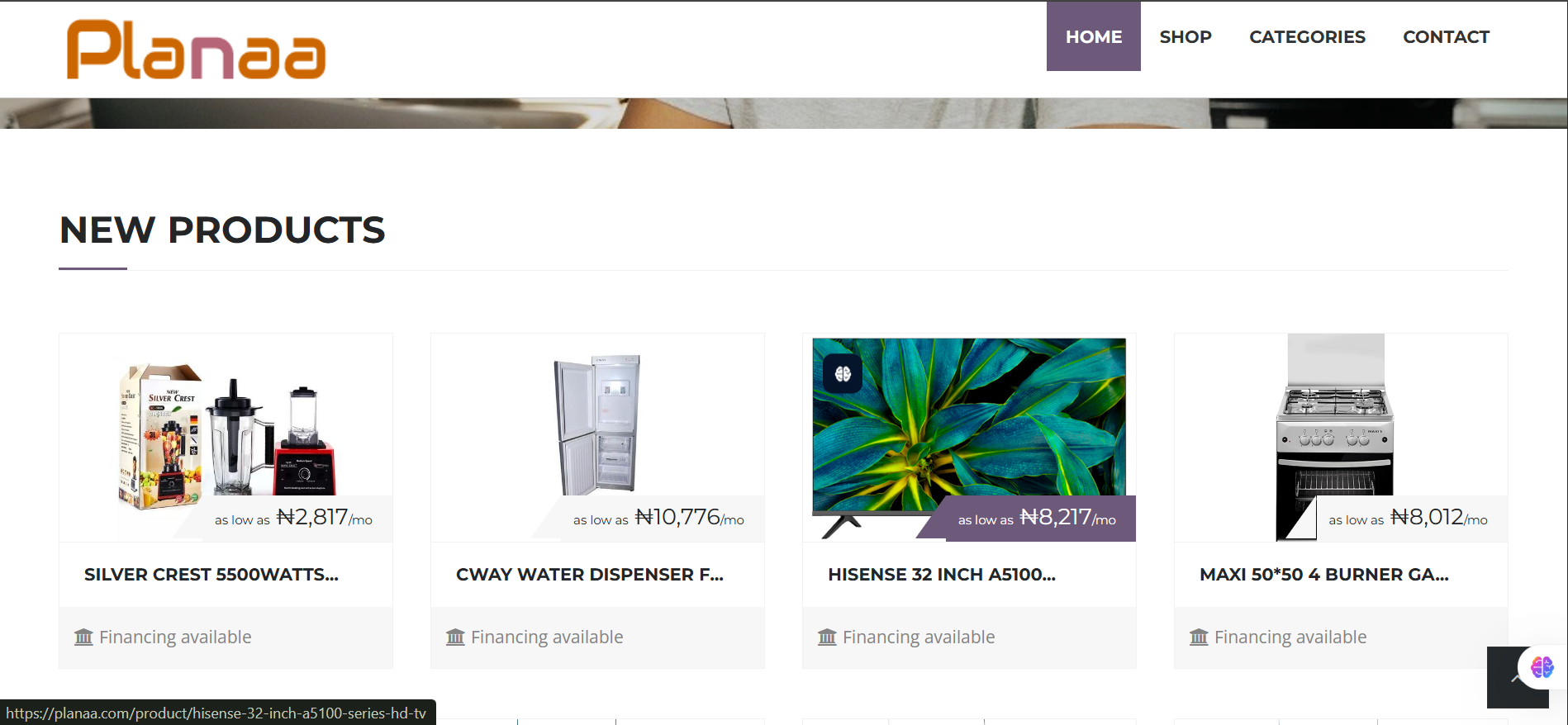Click the Cway water dispenser image
This screenshot has height=725, width=1568.
(x=597, y=424)
